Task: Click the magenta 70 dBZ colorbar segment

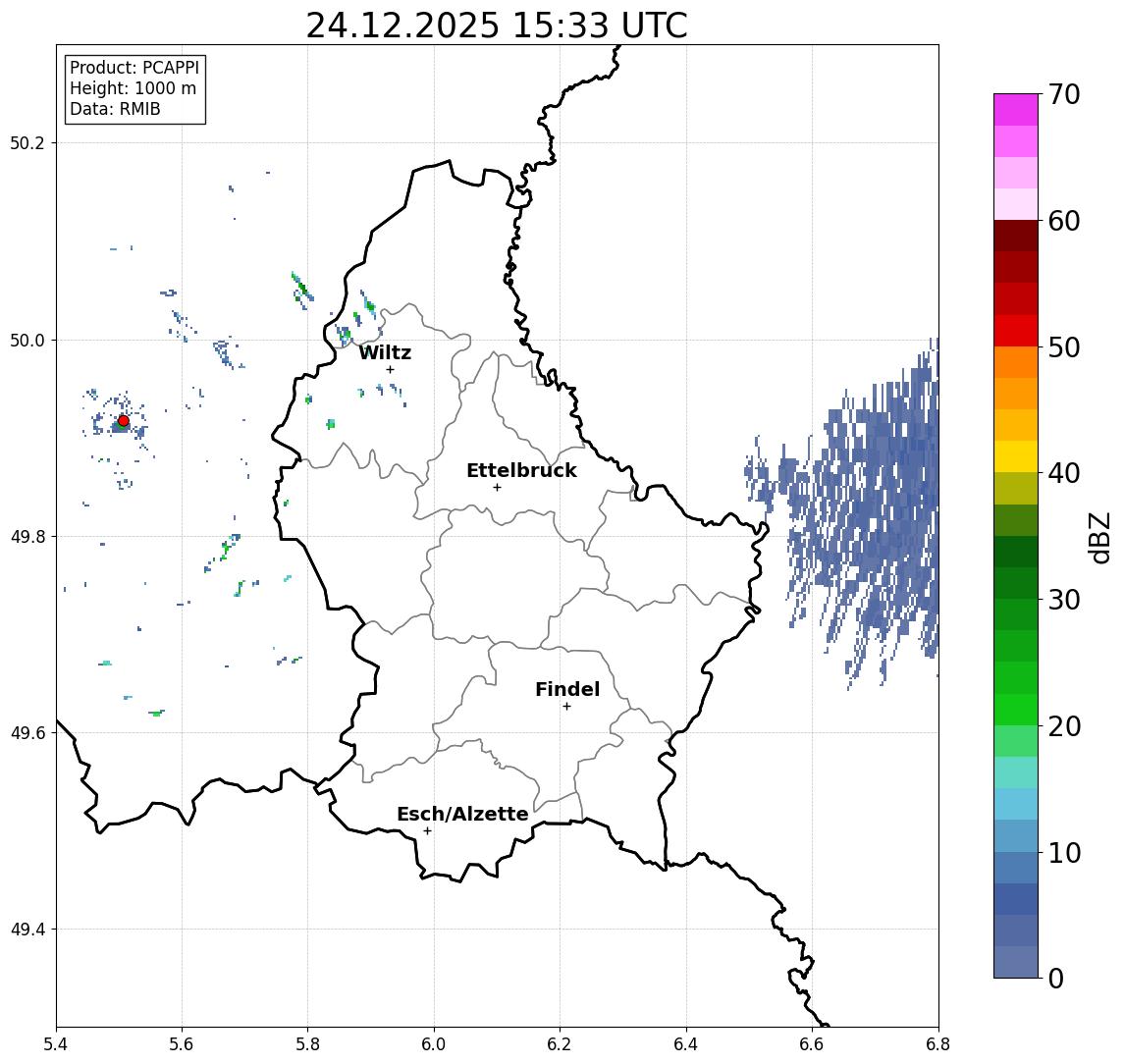Action: click(1016, 110)
